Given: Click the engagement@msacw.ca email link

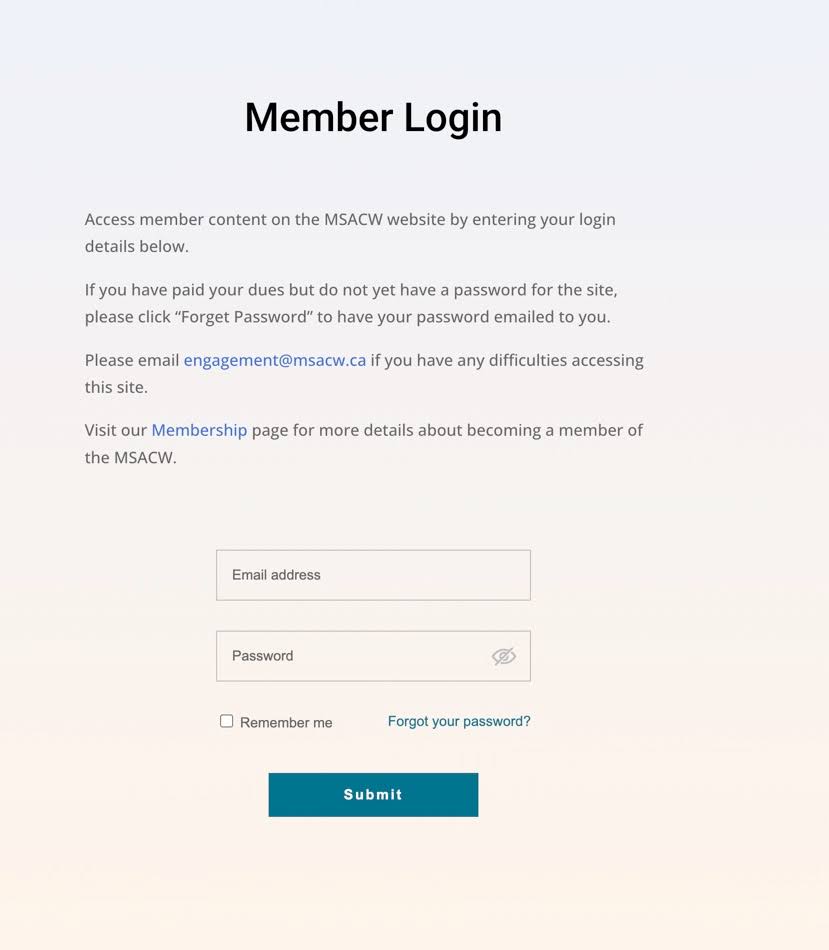Looking at the screenshot, I should point(275,360).
